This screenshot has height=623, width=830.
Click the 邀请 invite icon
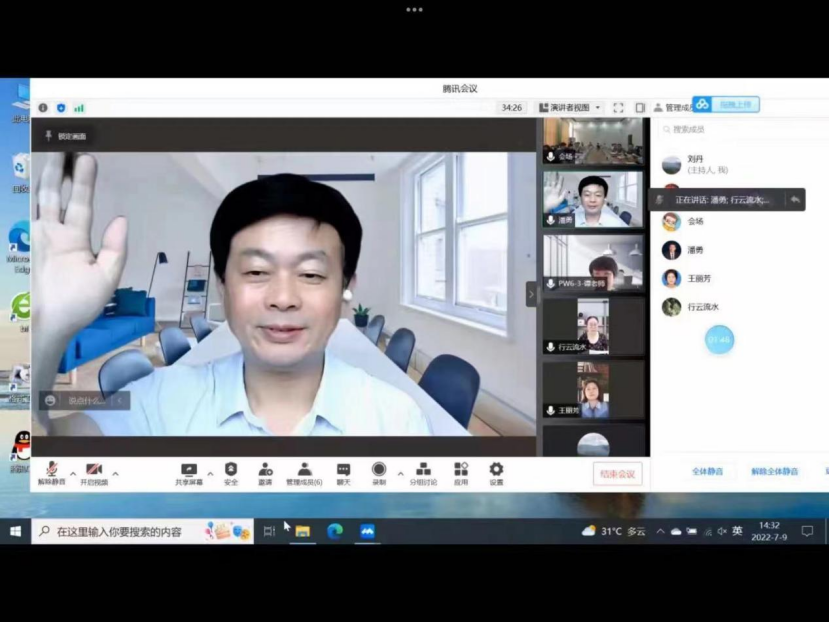(265, 469)
